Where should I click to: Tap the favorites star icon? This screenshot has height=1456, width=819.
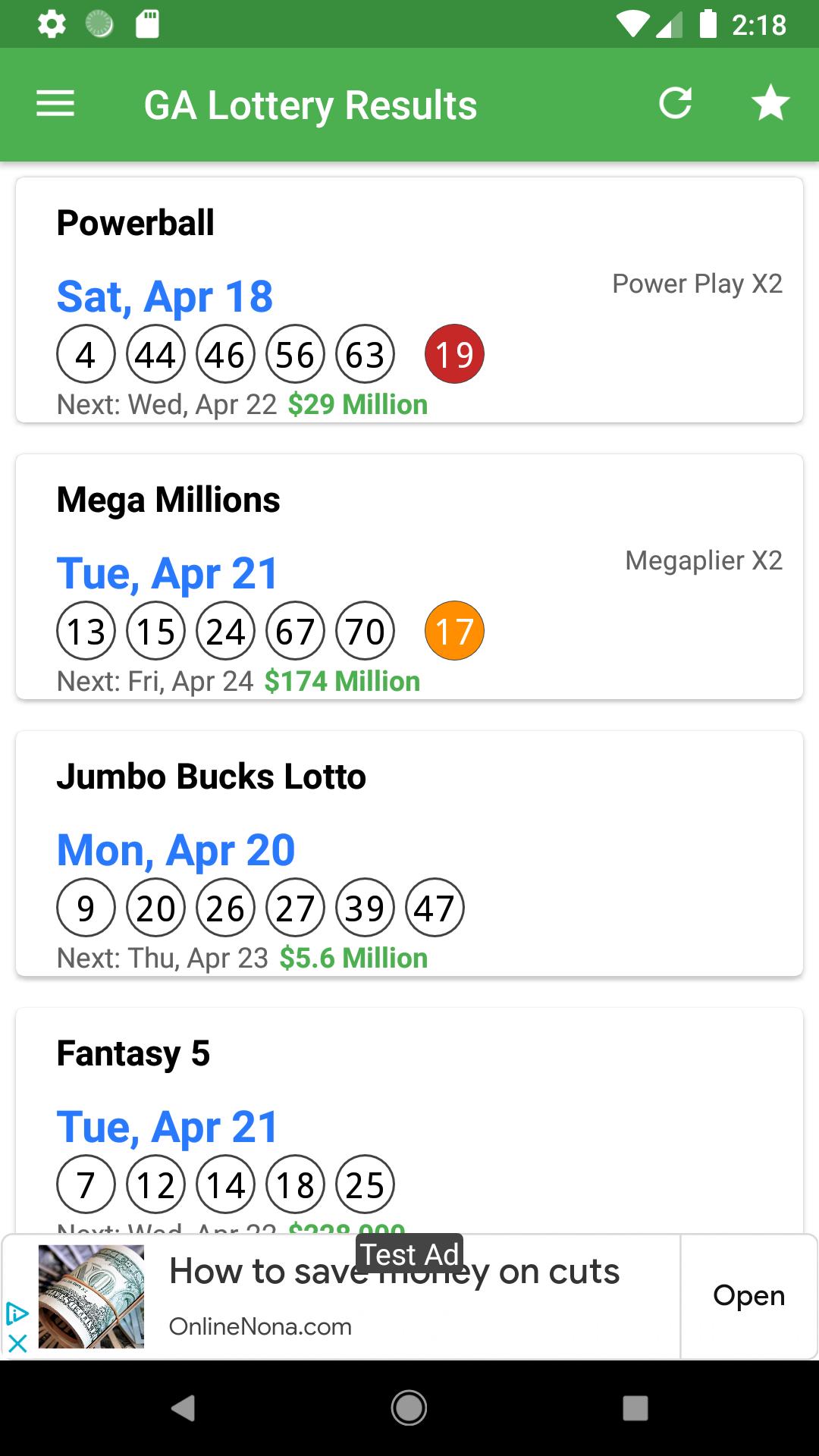click(770, 104)
